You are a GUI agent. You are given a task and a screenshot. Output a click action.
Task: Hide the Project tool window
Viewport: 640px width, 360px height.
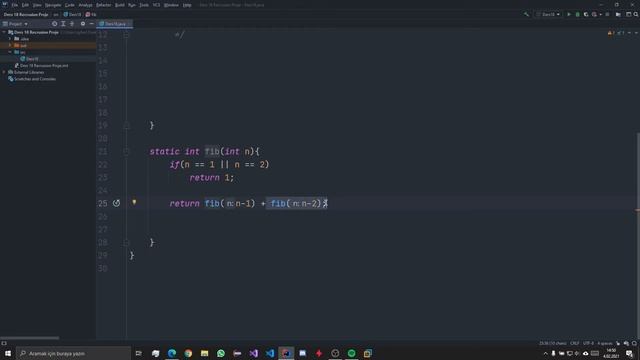pos(91,24)
